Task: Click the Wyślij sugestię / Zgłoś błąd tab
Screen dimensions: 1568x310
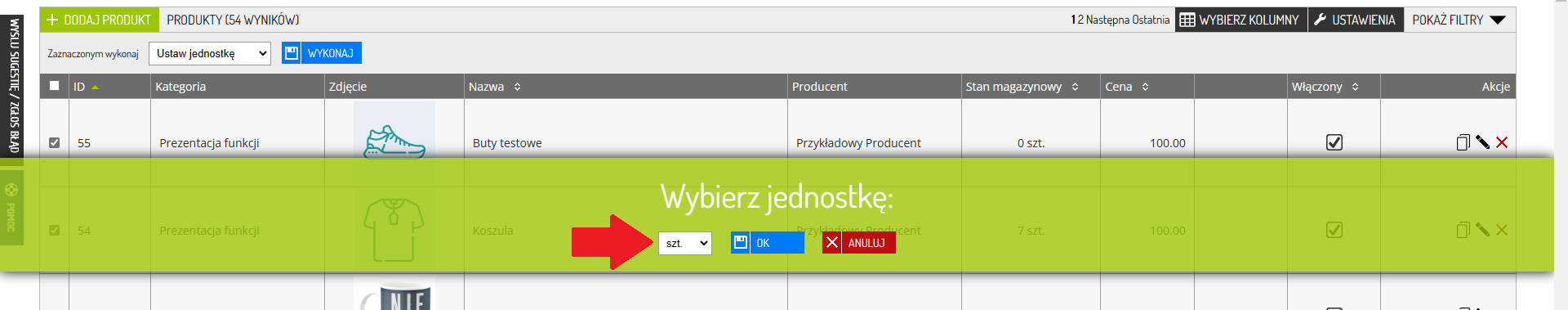Action: pyautogui.click(x=12, y=85)
